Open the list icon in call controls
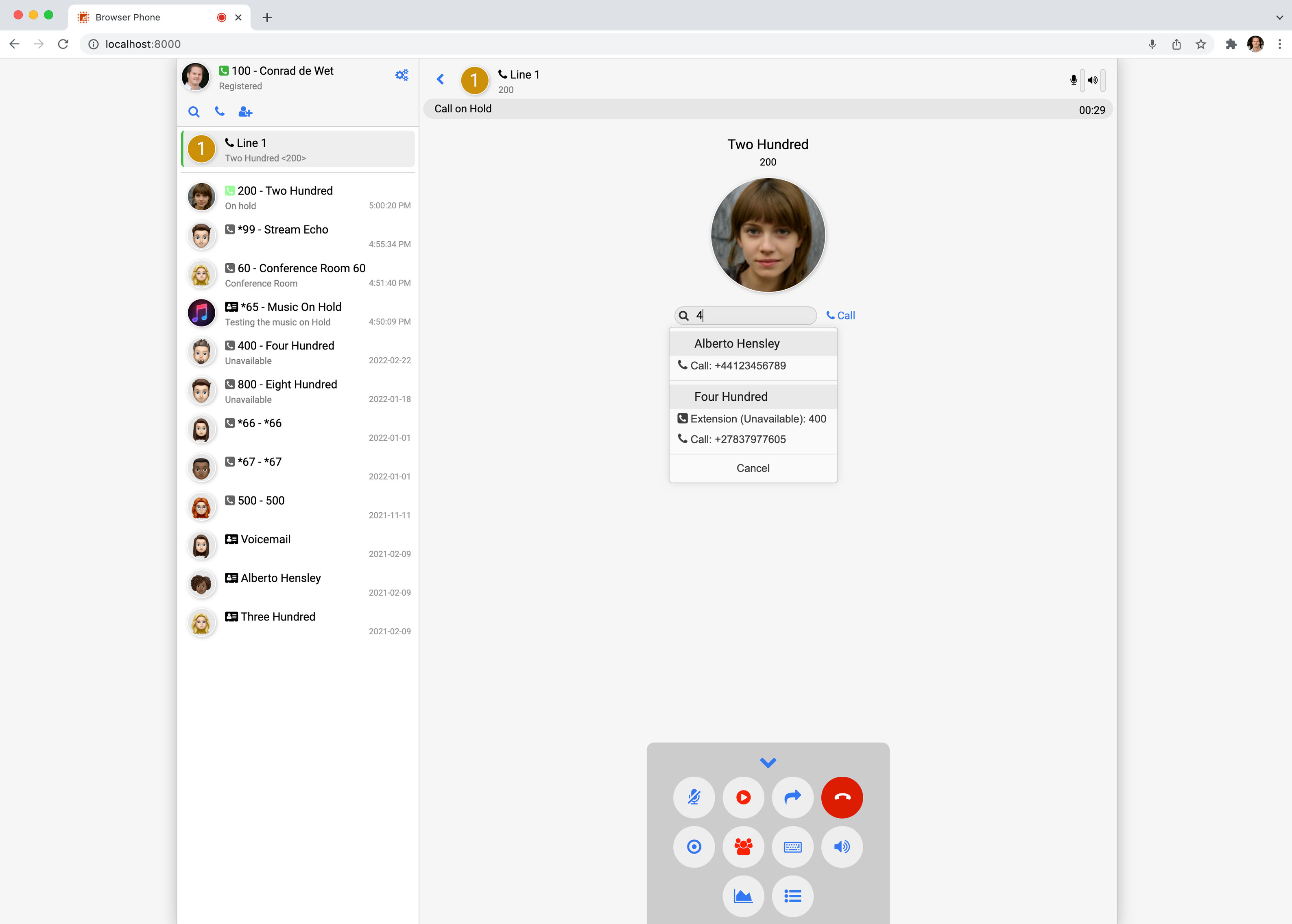The width and height of the screenshot is (1292, 924). click(792, 896)
